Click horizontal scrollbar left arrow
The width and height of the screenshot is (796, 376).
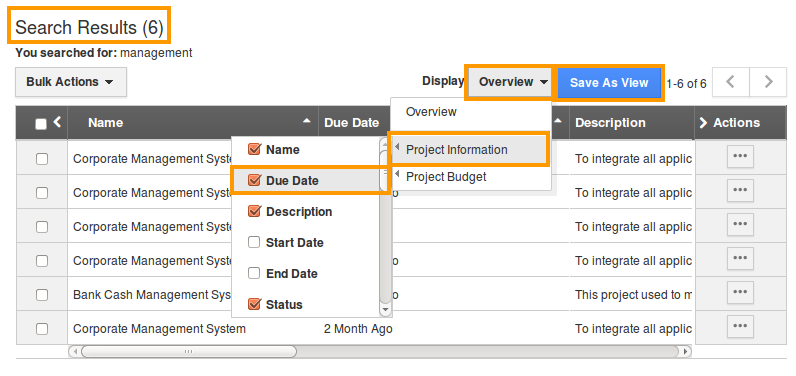(75, 351)
